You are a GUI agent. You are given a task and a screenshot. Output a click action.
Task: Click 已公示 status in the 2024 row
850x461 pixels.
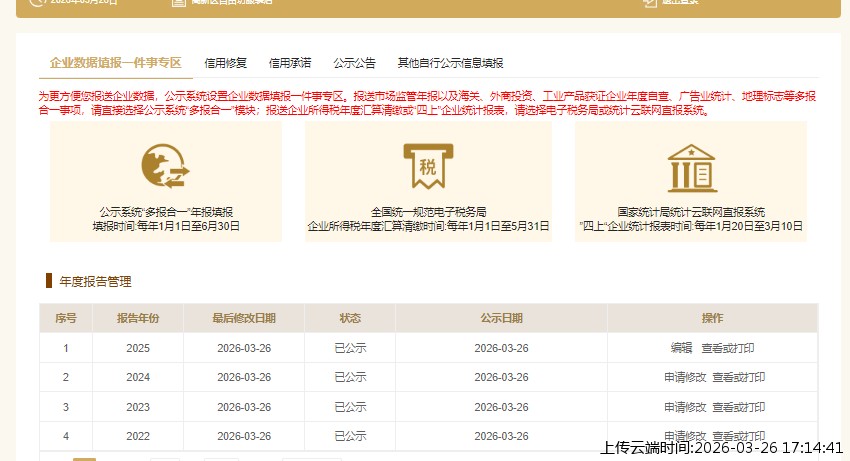coord(350,377)
